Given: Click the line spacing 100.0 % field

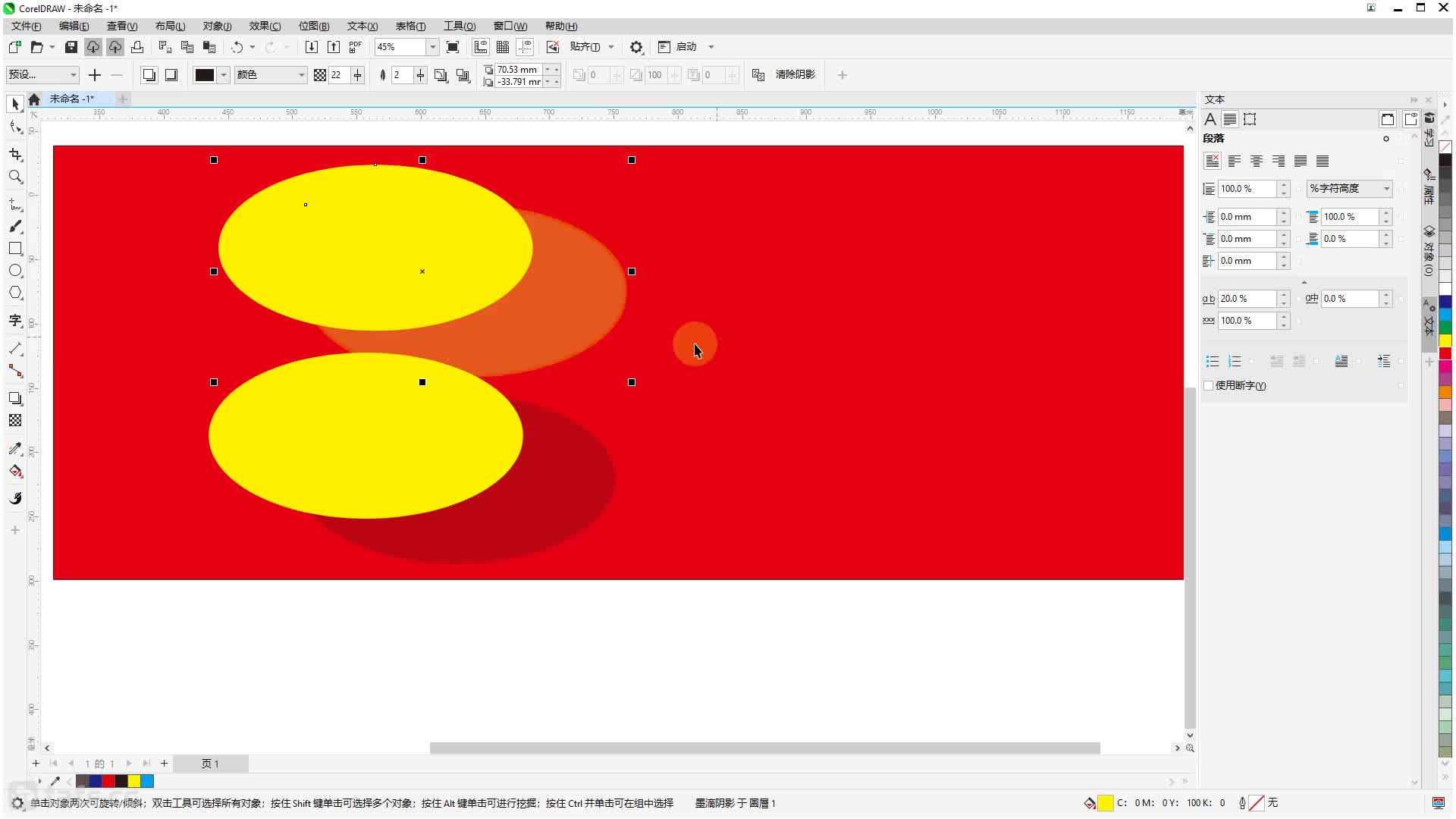Looking at the screenshot, I should pos(1247,188).
